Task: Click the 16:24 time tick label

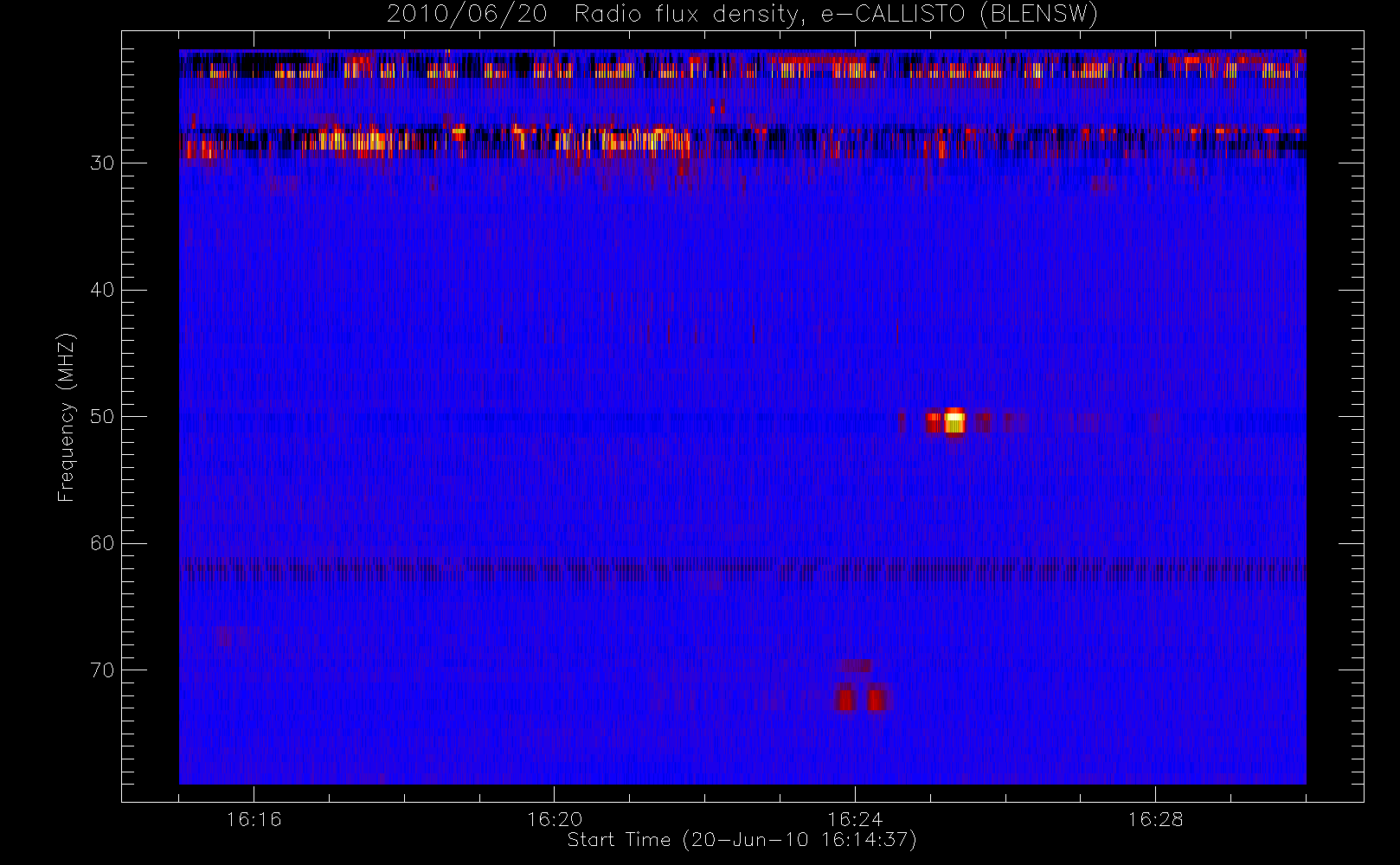Action: pyautogui.click(x=855, y=819)
